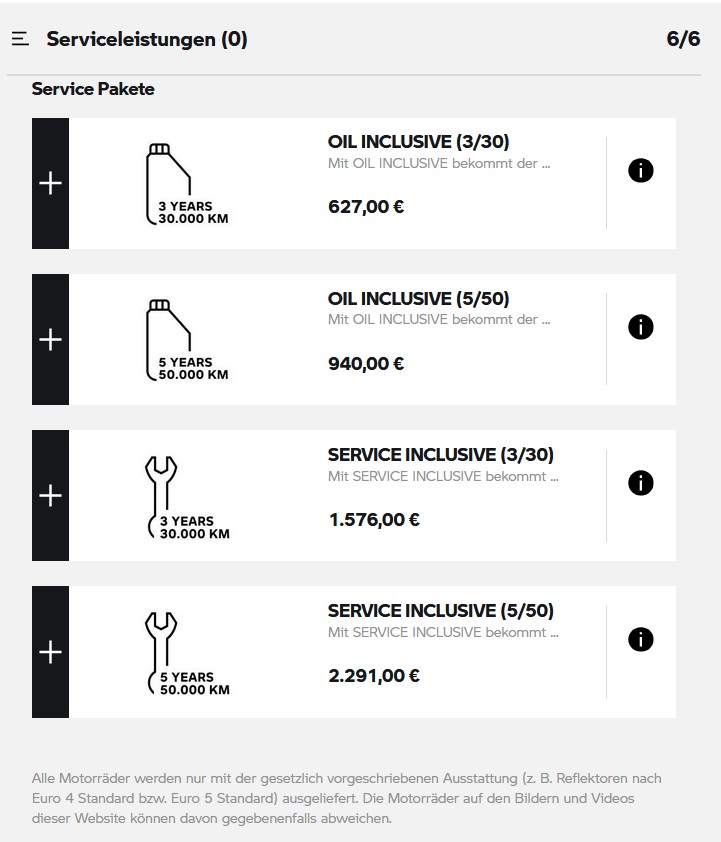Click the 6/6 step indicator
721x842 pixels.
[683, 40]
